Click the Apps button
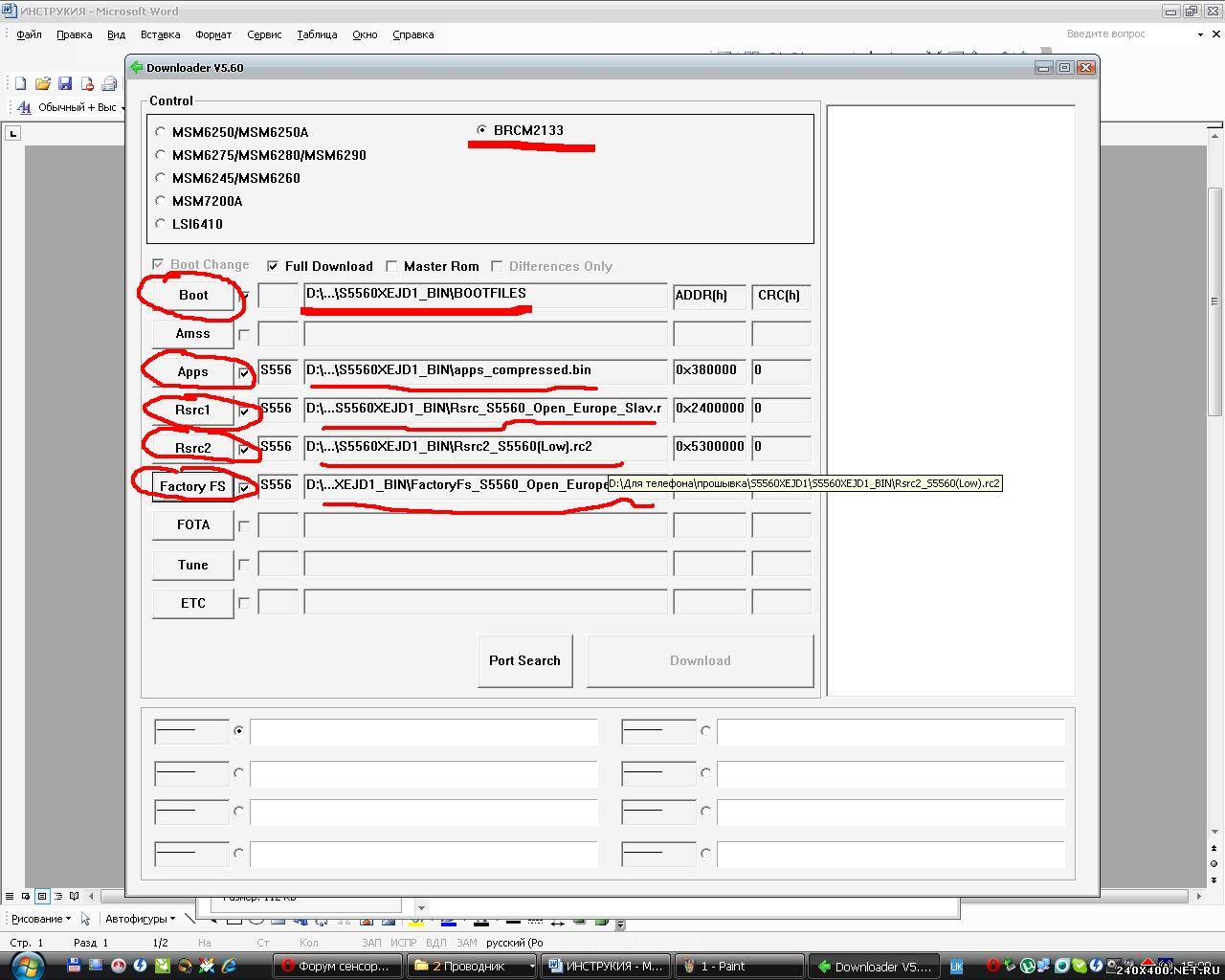 (x=193, y=371)
